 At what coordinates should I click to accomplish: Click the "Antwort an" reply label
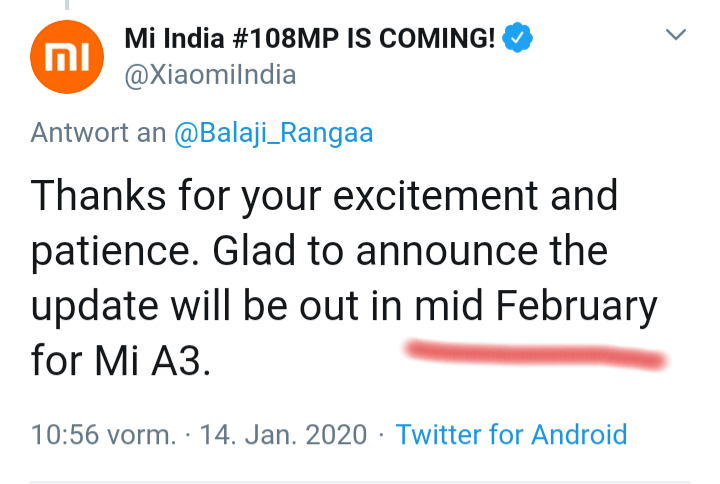(x=98, y=133)
